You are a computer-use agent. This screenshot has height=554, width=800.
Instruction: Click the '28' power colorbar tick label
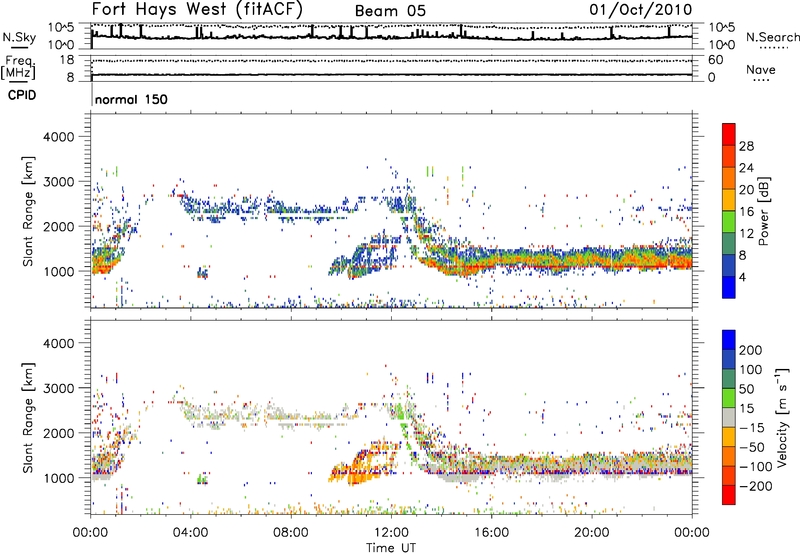746,146
